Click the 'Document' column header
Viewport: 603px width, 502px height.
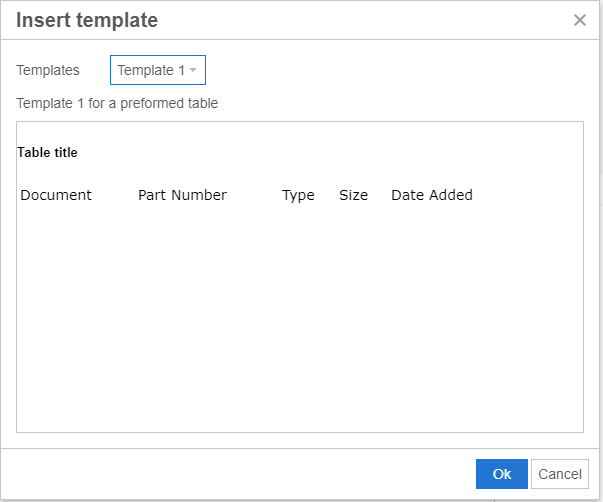[x=56, y=195]
